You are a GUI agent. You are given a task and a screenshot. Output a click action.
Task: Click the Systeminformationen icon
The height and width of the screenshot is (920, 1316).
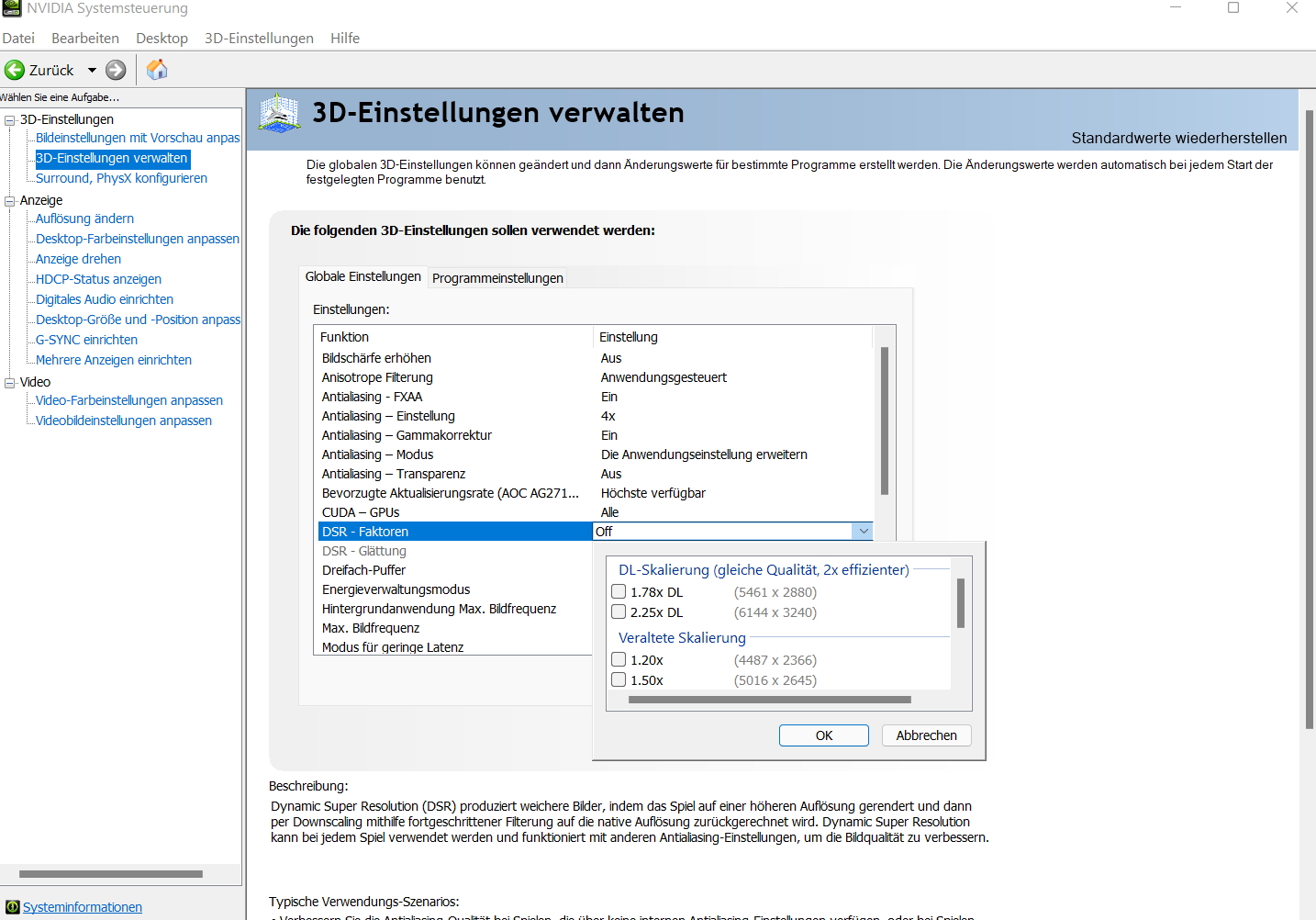point(12,907)
